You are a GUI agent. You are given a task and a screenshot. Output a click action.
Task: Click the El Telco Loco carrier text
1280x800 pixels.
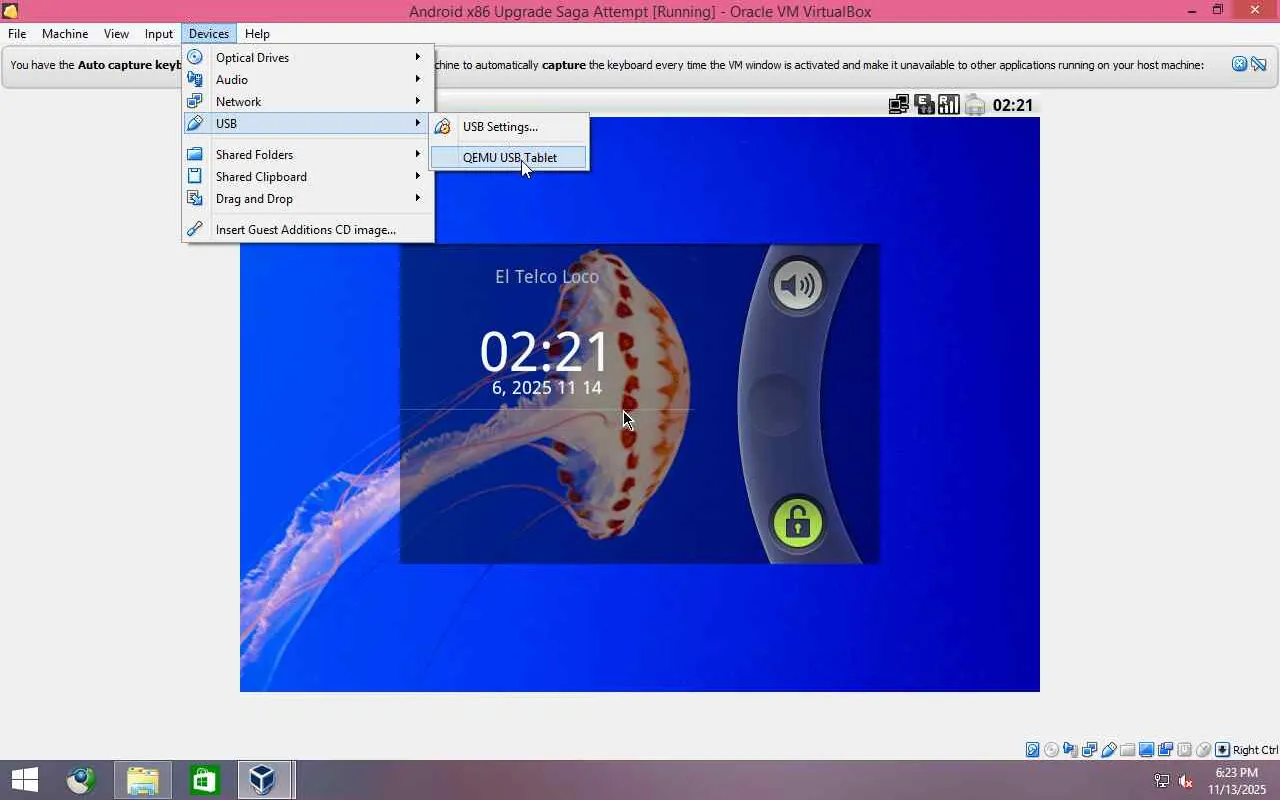tap(547, 276)
